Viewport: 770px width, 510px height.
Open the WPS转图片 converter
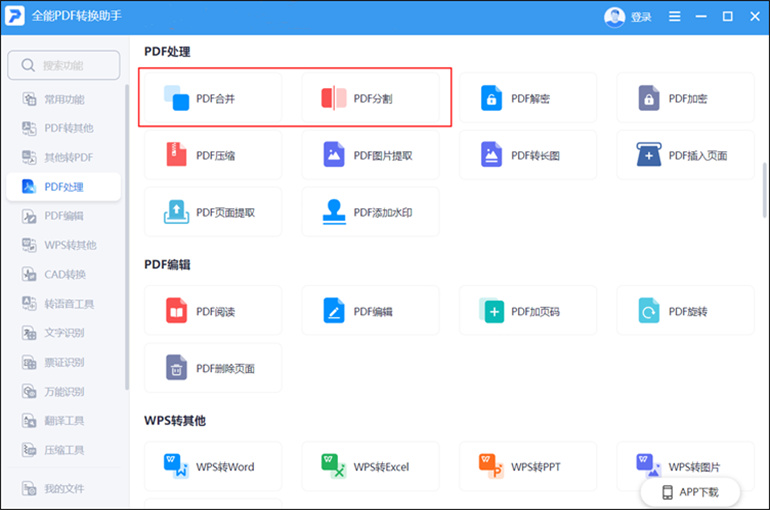click(686, 465)
